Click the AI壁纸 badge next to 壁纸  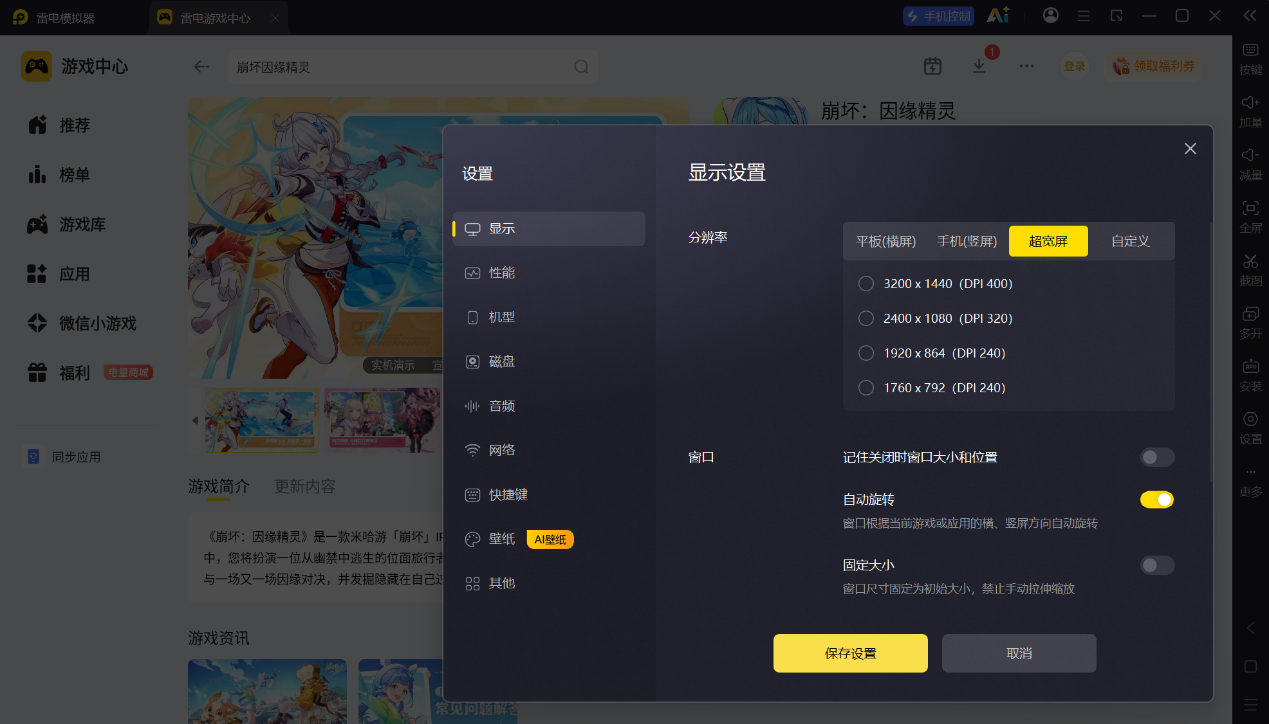click(x=550, y=539)
